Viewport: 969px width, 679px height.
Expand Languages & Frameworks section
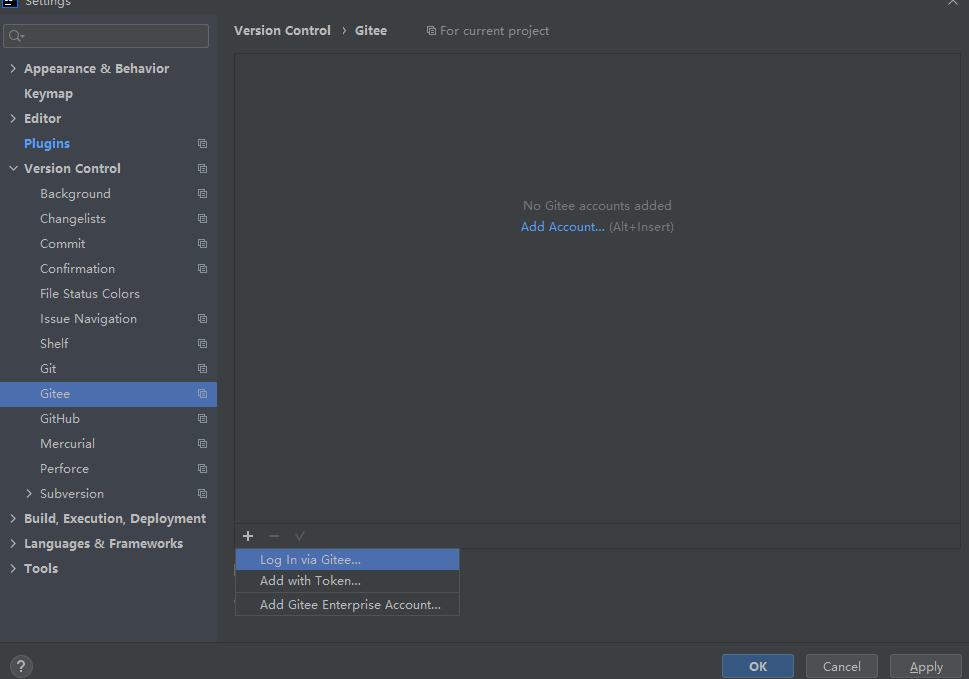(x=13, y=544)
